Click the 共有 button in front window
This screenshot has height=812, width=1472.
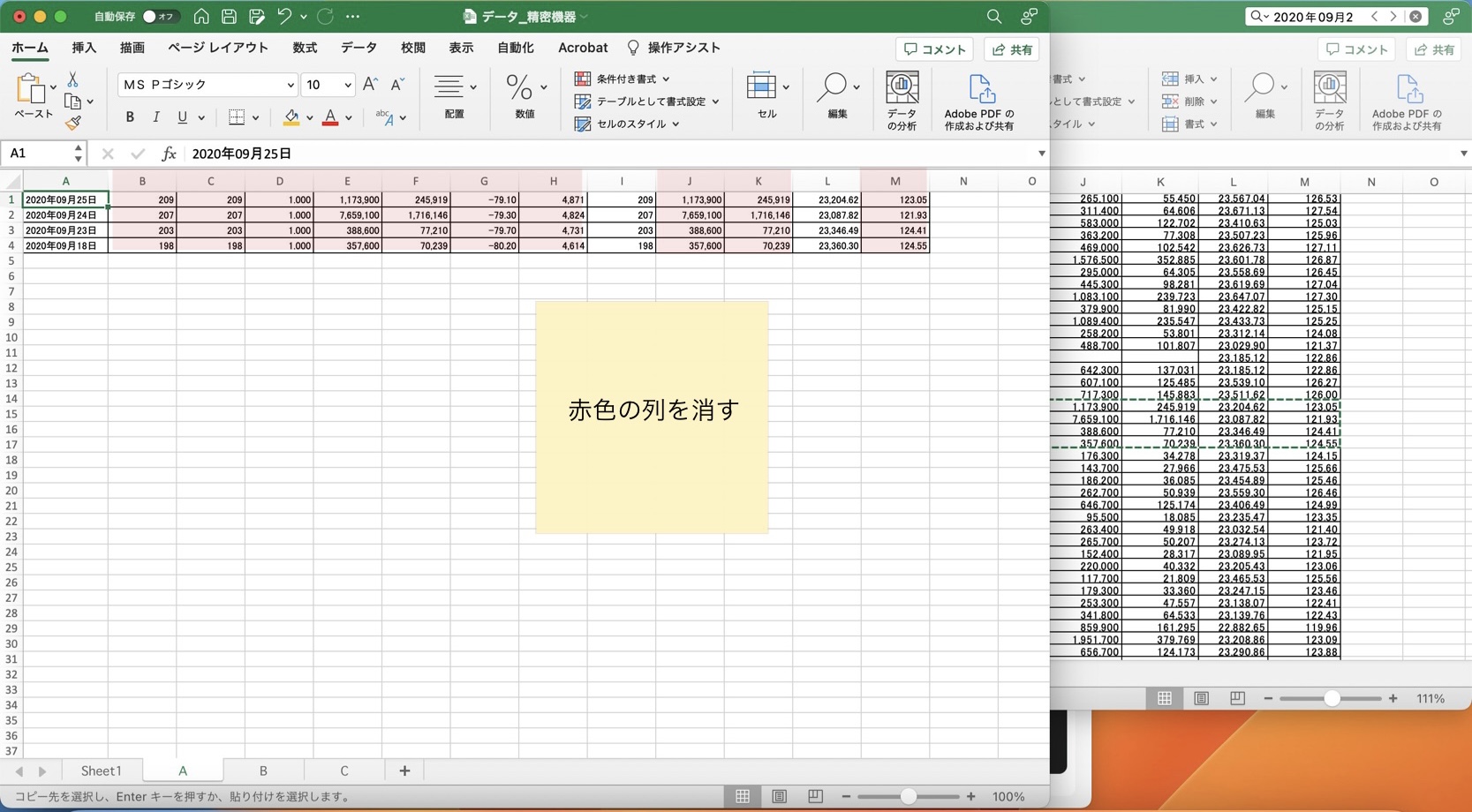[1012, 49]
